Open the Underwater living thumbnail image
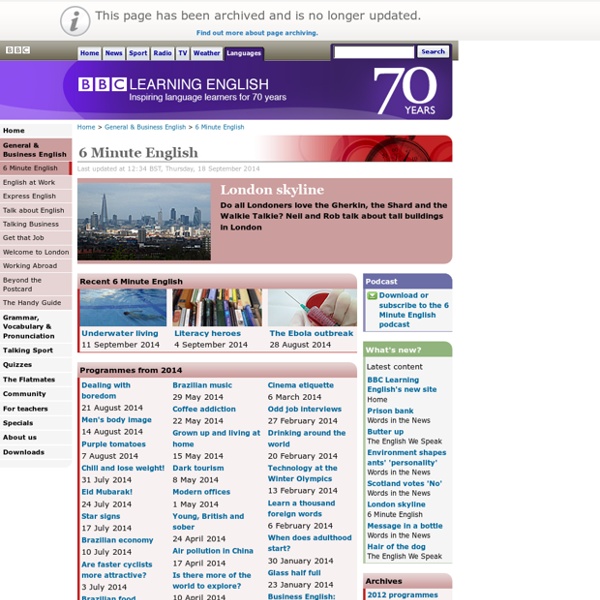 coord(123,308)
